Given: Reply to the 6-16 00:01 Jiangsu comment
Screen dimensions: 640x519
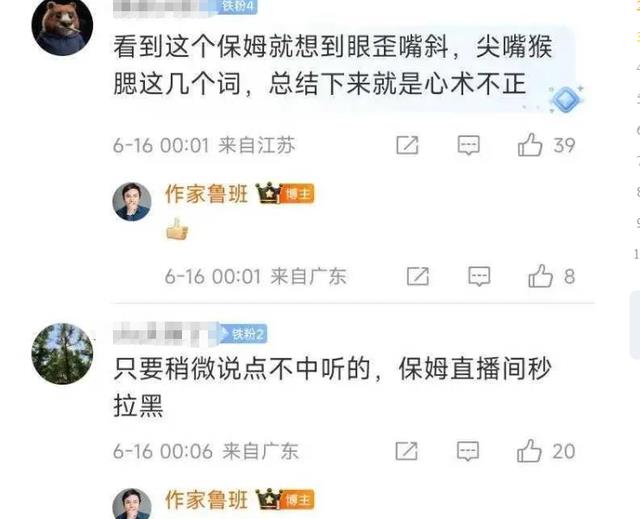Looking at the screenshot, I should (x=469, y=145).
